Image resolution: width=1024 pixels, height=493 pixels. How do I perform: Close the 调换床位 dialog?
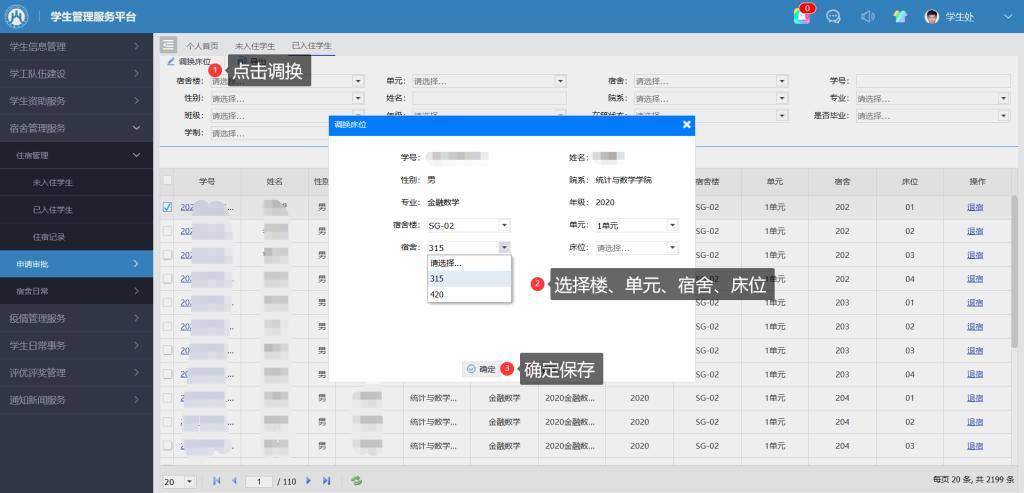click(686, 124)
